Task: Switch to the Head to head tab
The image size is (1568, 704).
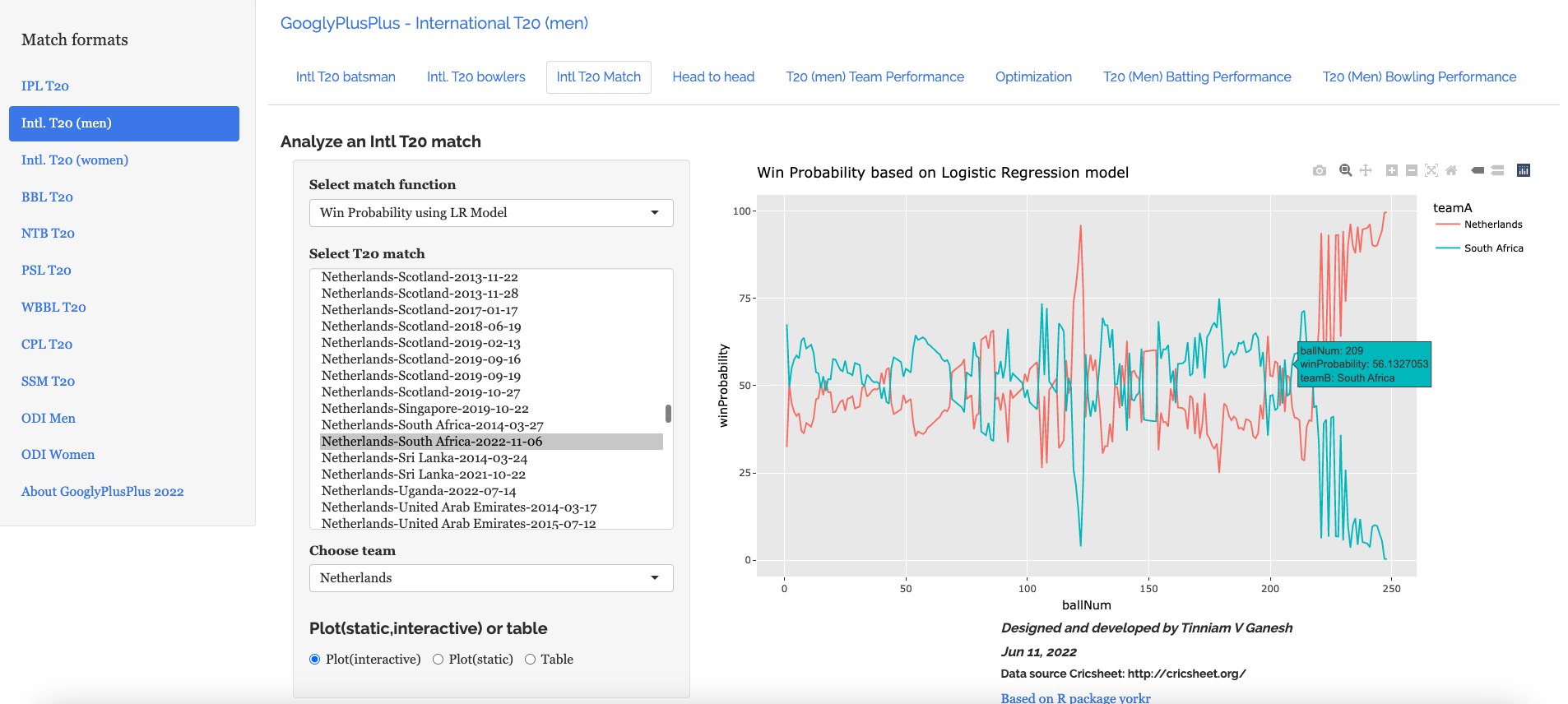Action: click(713, 77)
